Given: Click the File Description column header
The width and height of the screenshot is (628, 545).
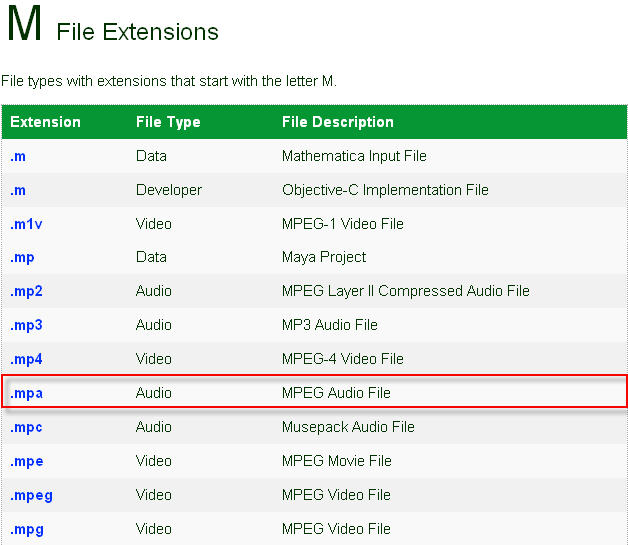Looking at the screenshot, I should coord(338,122).
